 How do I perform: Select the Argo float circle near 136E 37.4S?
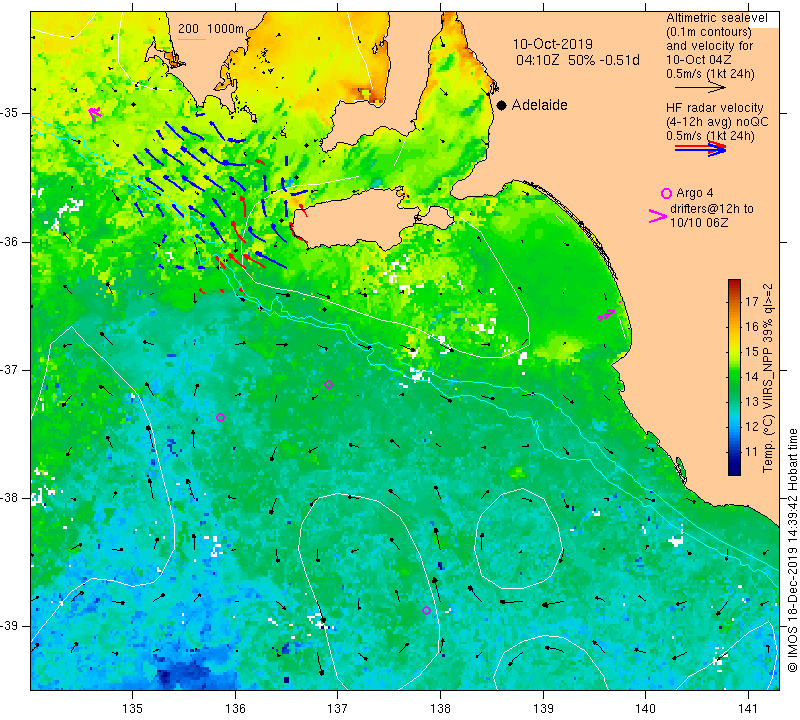click(220, 417)
